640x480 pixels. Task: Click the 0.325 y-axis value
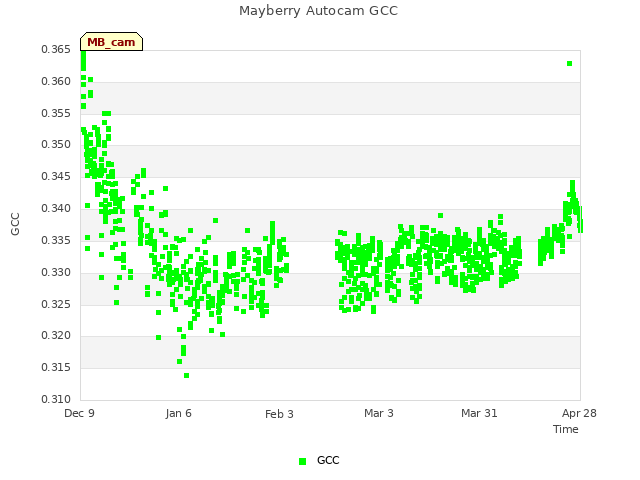(56, 304)
